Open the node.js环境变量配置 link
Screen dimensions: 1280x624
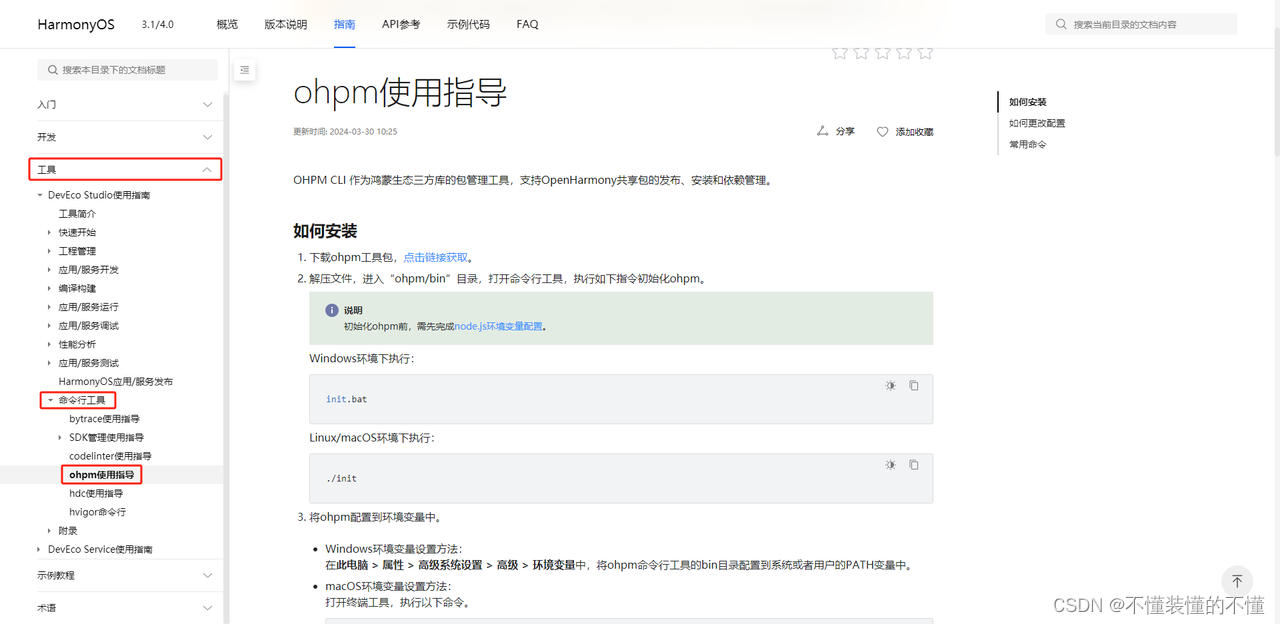click(x=499, y=326)
